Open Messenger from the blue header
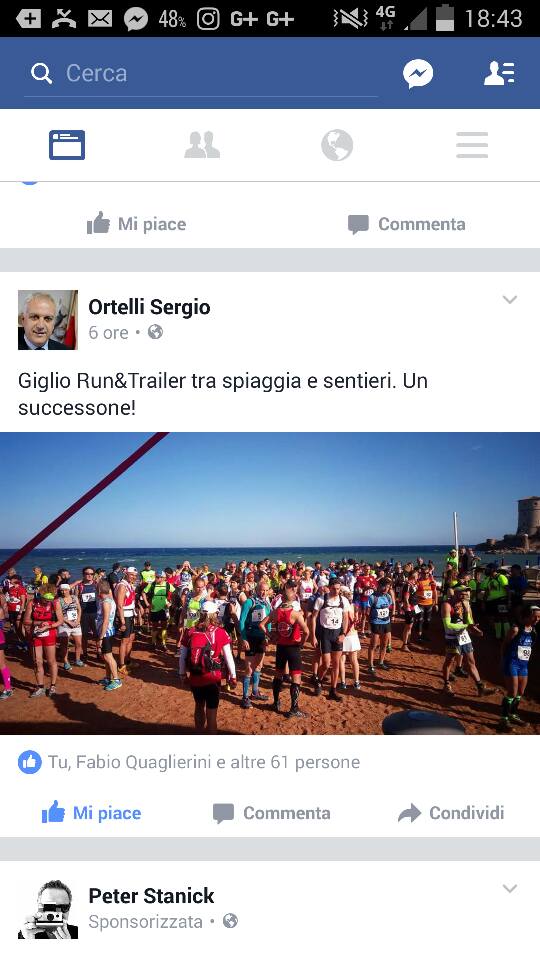Viewport: 540px width, 960px height. point(418,73)
